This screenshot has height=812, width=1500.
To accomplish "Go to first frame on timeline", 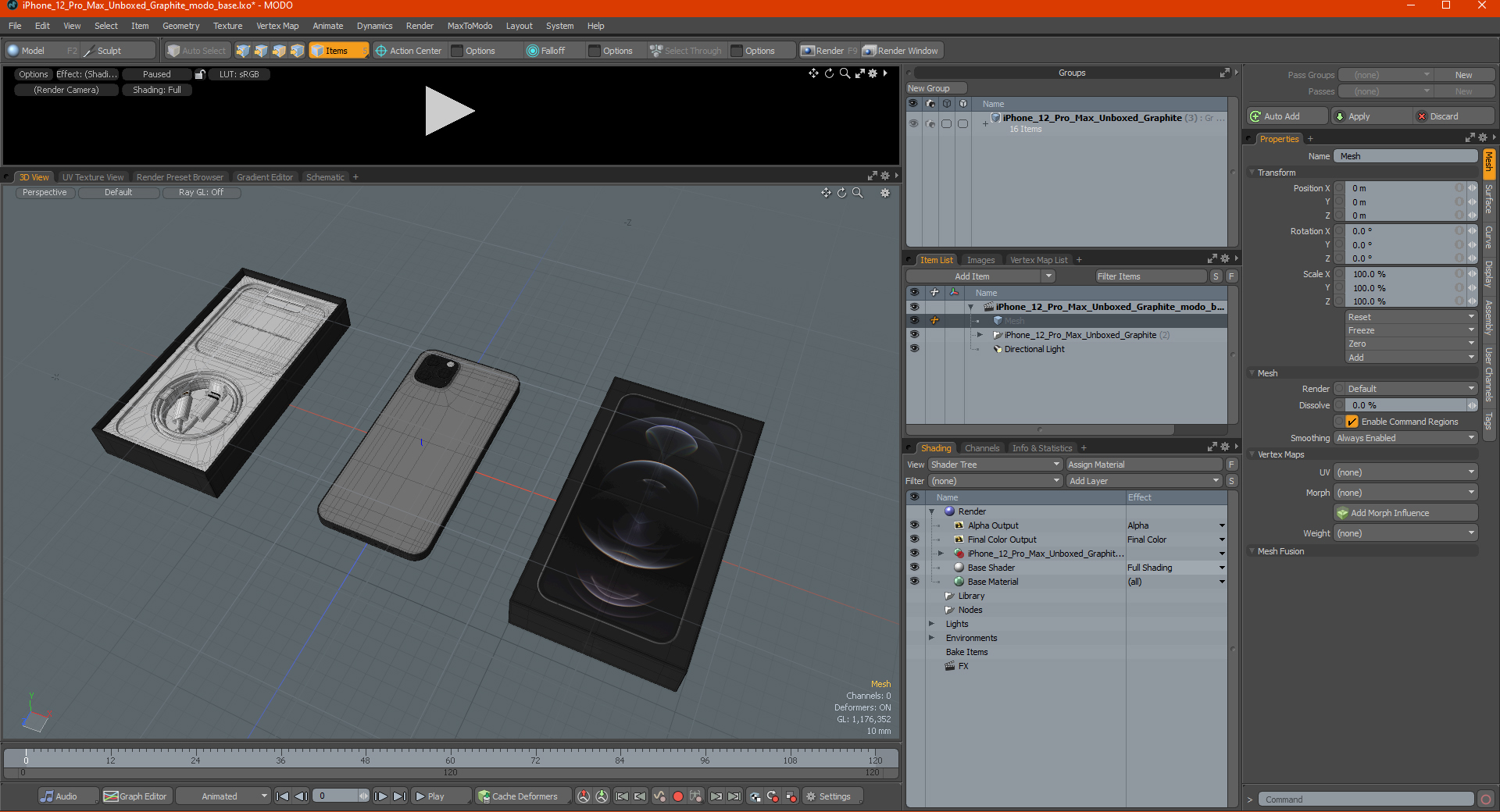I will 283,796.
